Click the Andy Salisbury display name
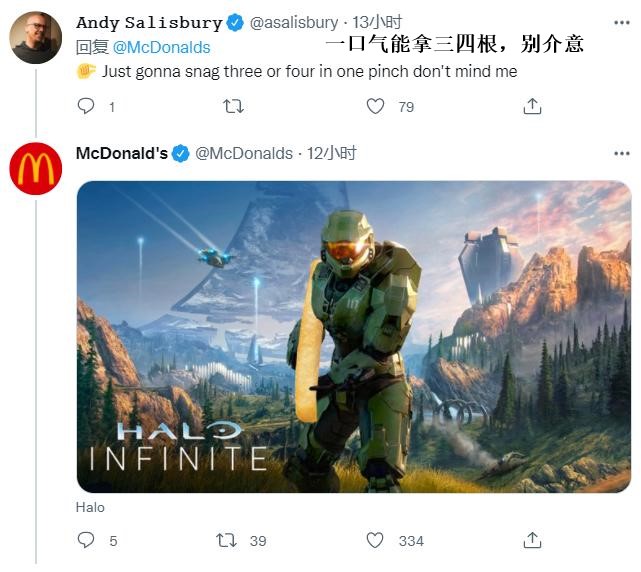Viewport: 641px width, 572px height. [149, 23]
